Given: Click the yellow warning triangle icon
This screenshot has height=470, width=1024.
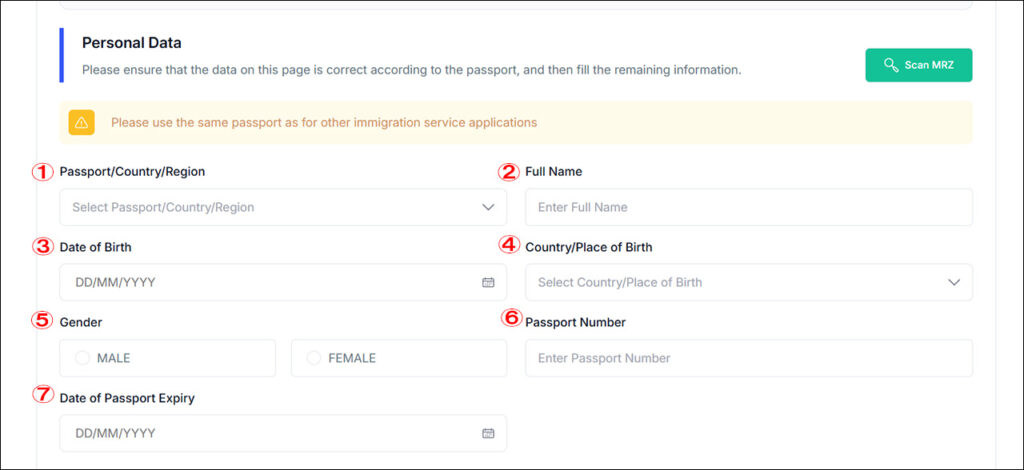Looking at the screenshot, I should 82,122.
